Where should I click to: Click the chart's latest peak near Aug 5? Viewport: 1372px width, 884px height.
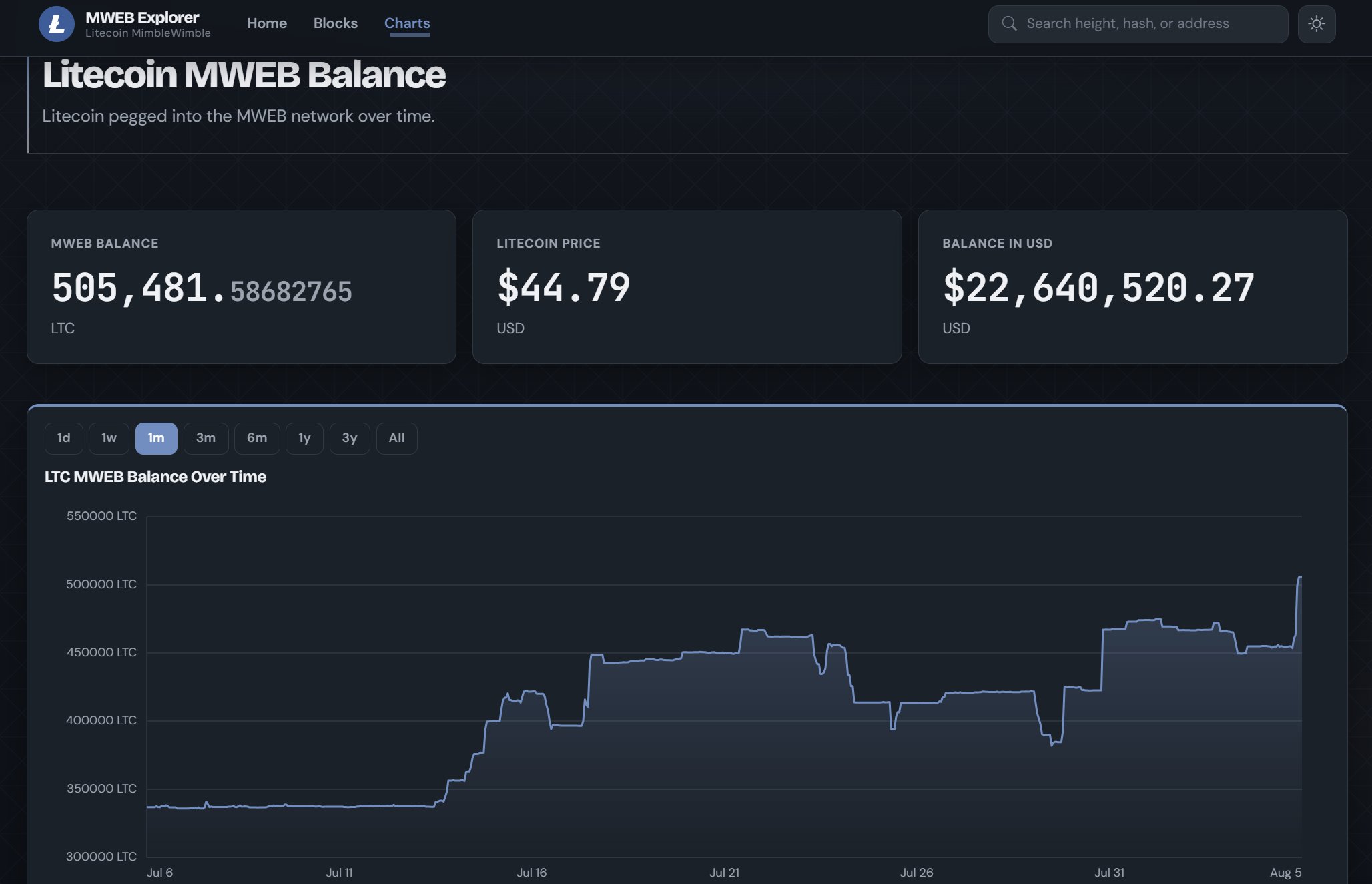1300,577
